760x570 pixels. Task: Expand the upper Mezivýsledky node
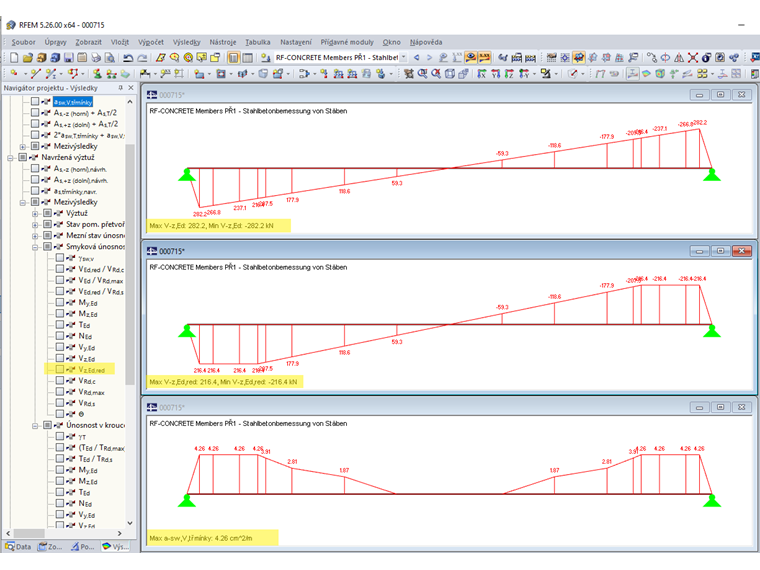click(22, 146)
